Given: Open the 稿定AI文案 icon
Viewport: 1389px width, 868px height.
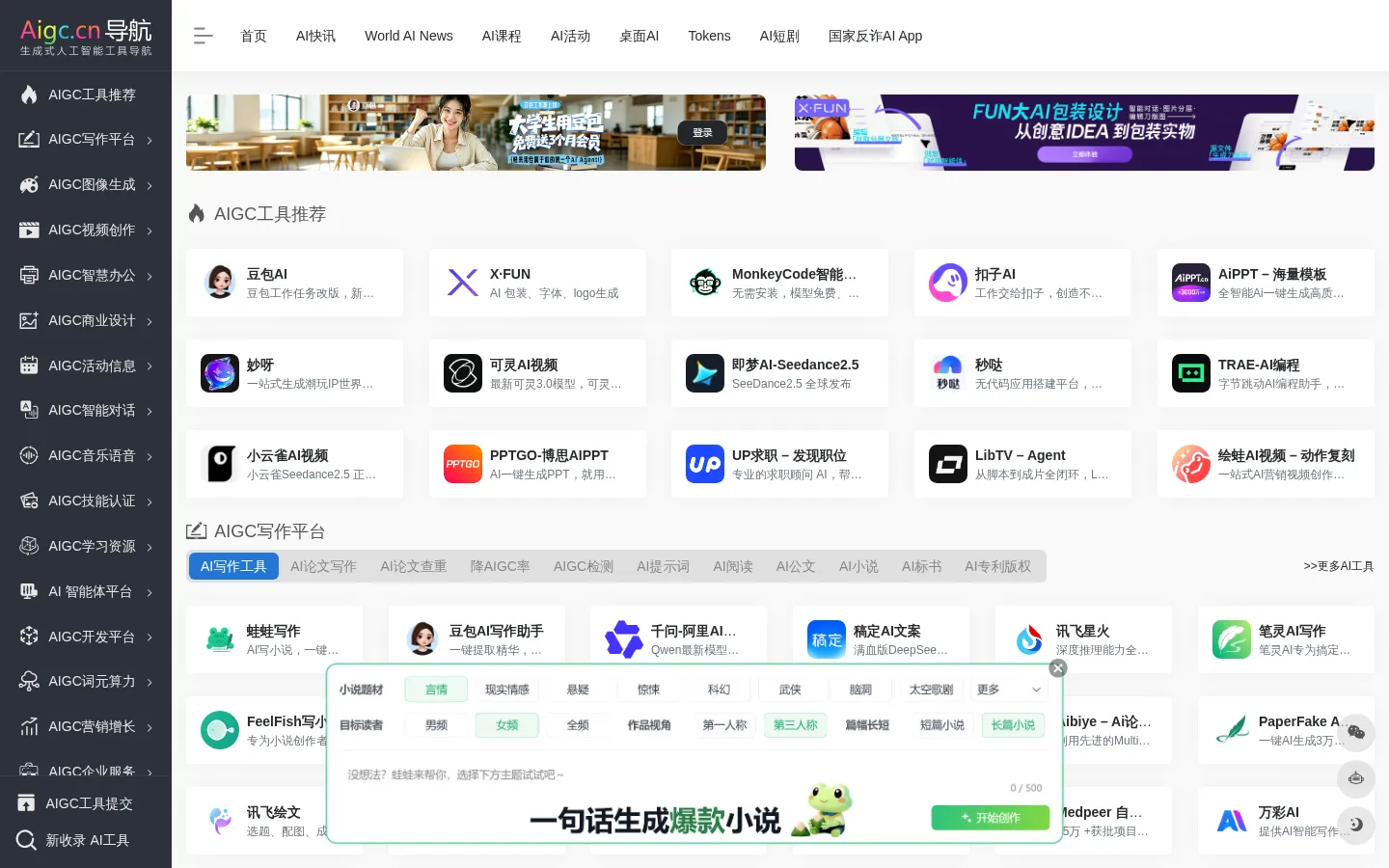Looking at the screenshot, I should [827, 639].
